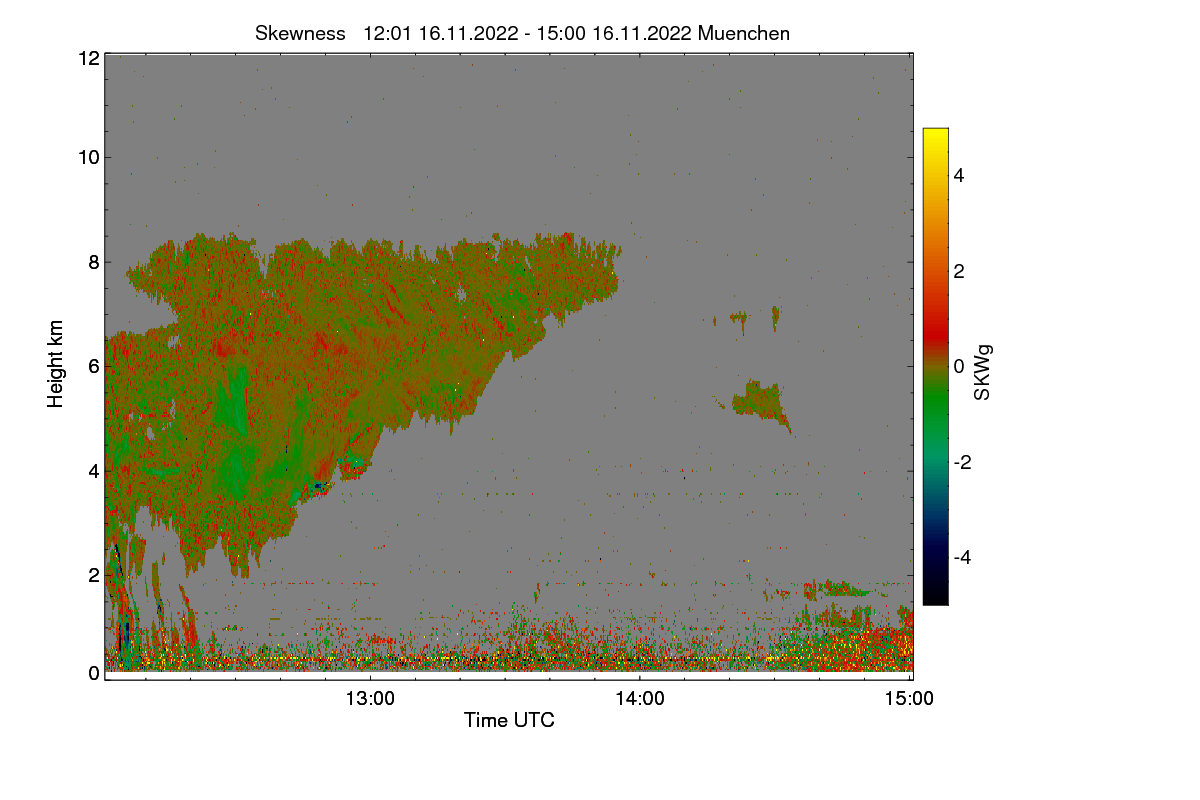This screenshot has height=800, width=1200.
Task: Click height tick label 12
Action: [88, 58]
